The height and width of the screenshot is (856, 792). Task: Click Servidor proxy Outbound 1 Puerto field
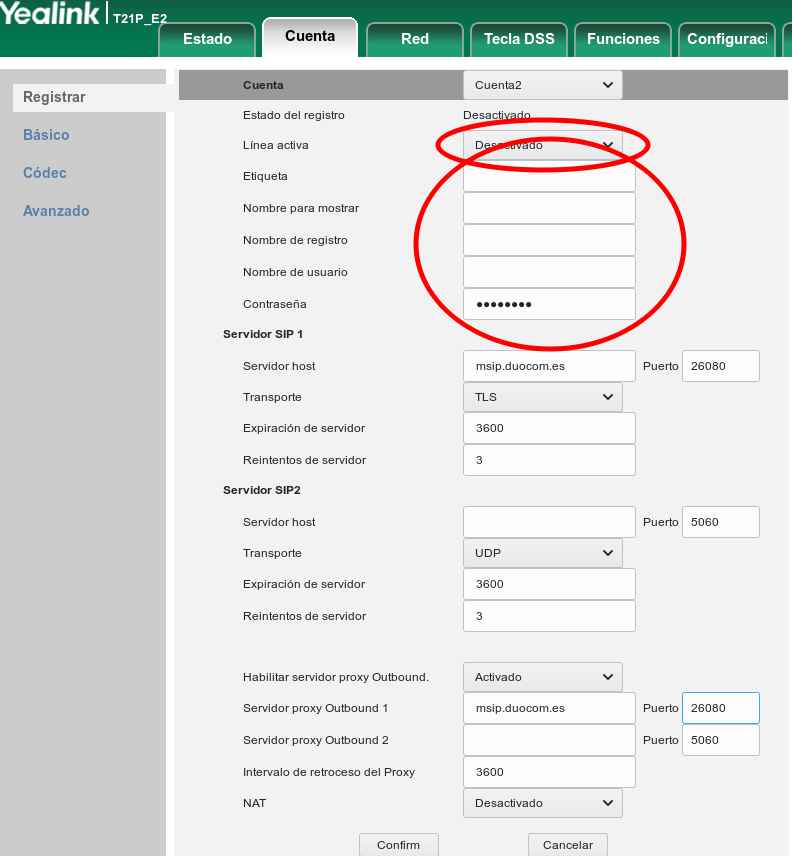[x=720, y=708]
